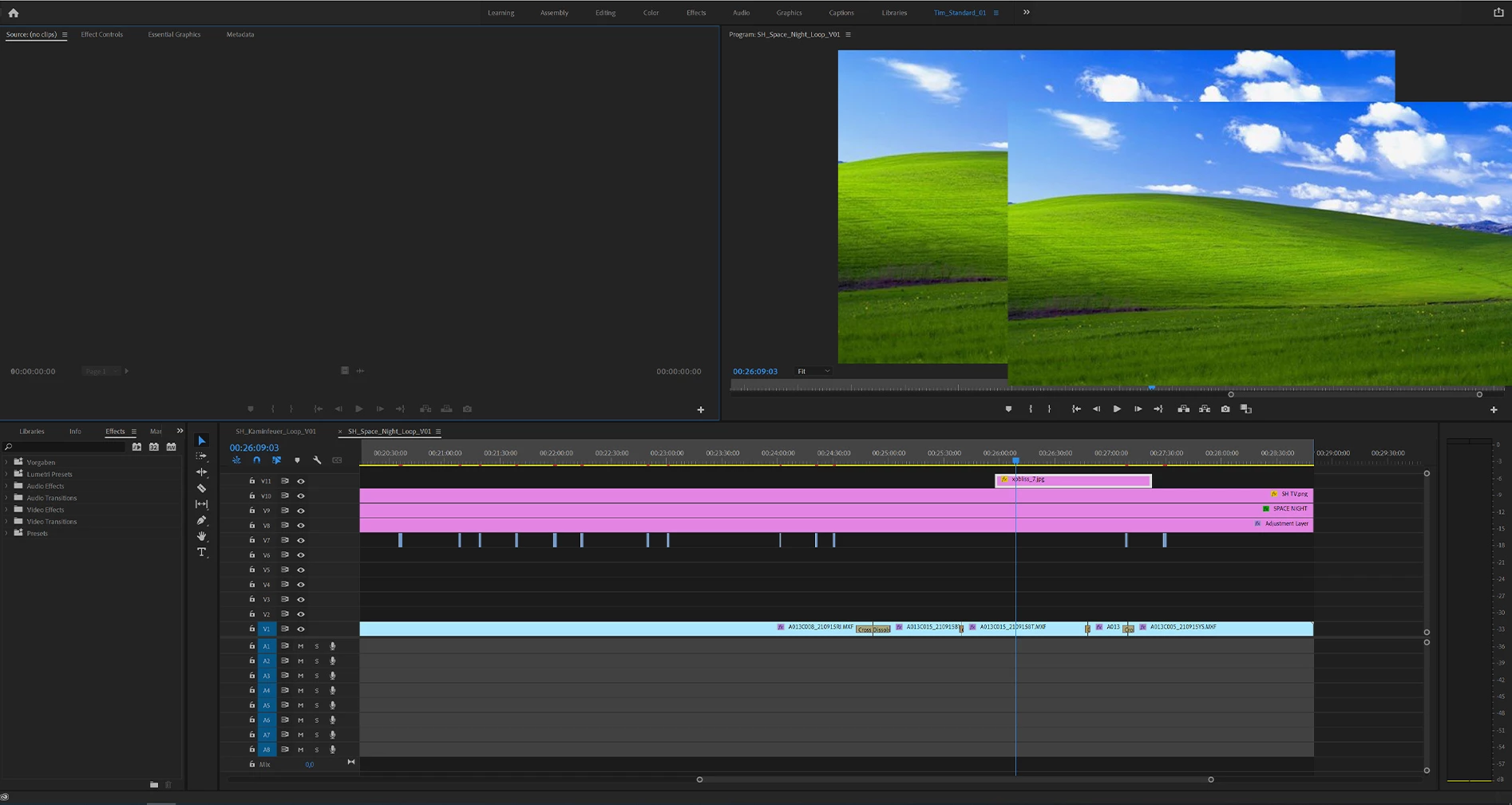Viewport: 1512px width, 805px height.
Task: Toggle Comparison View in Program monitor
Action: point(1246,409)
